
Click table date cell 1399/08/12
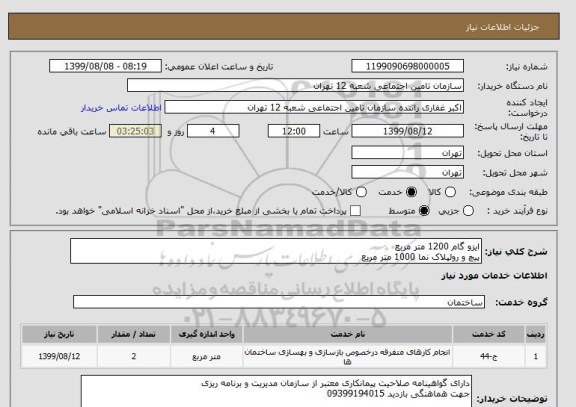point(59,356)
